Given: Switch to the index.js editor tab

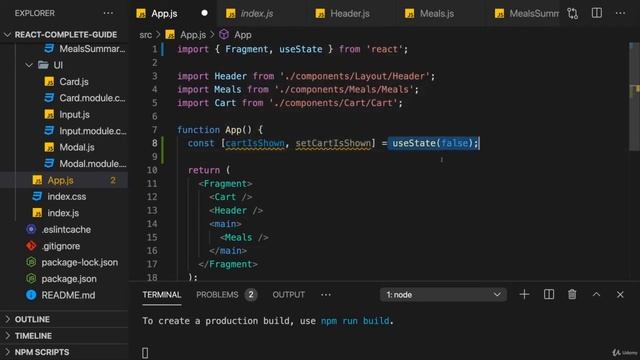Looking at the screenshot, I should [262, 13].
